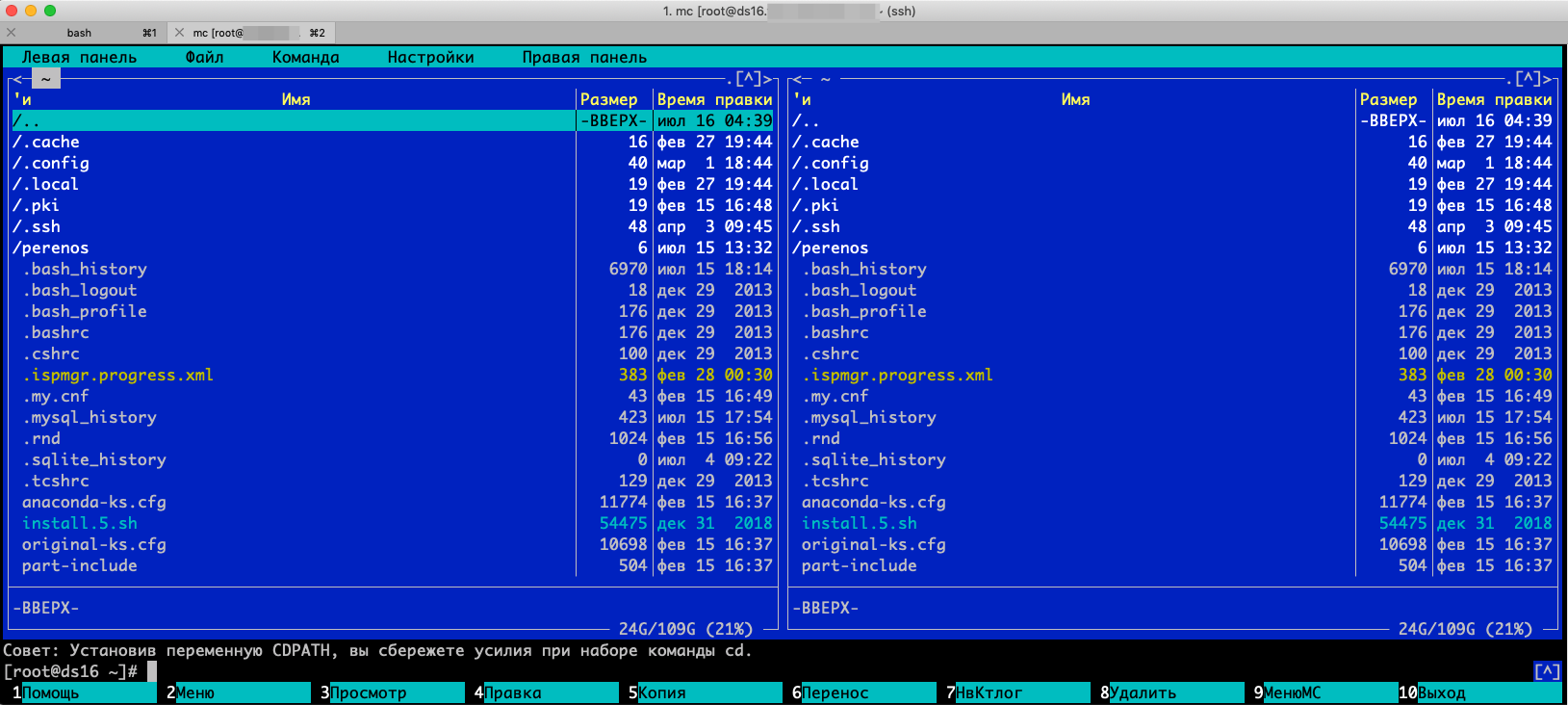Image resolution: width=1568 pixels, height=705 pixels.
Task: Select part-include file in left panel
Action: (x=393, y=565)
